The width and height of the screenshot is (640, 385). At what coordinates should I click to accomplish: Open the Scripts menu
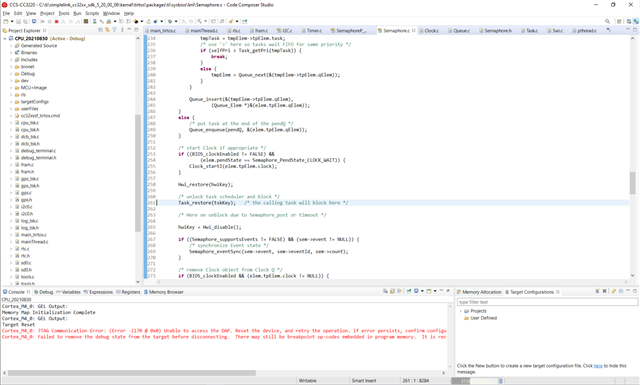point(92,13)
